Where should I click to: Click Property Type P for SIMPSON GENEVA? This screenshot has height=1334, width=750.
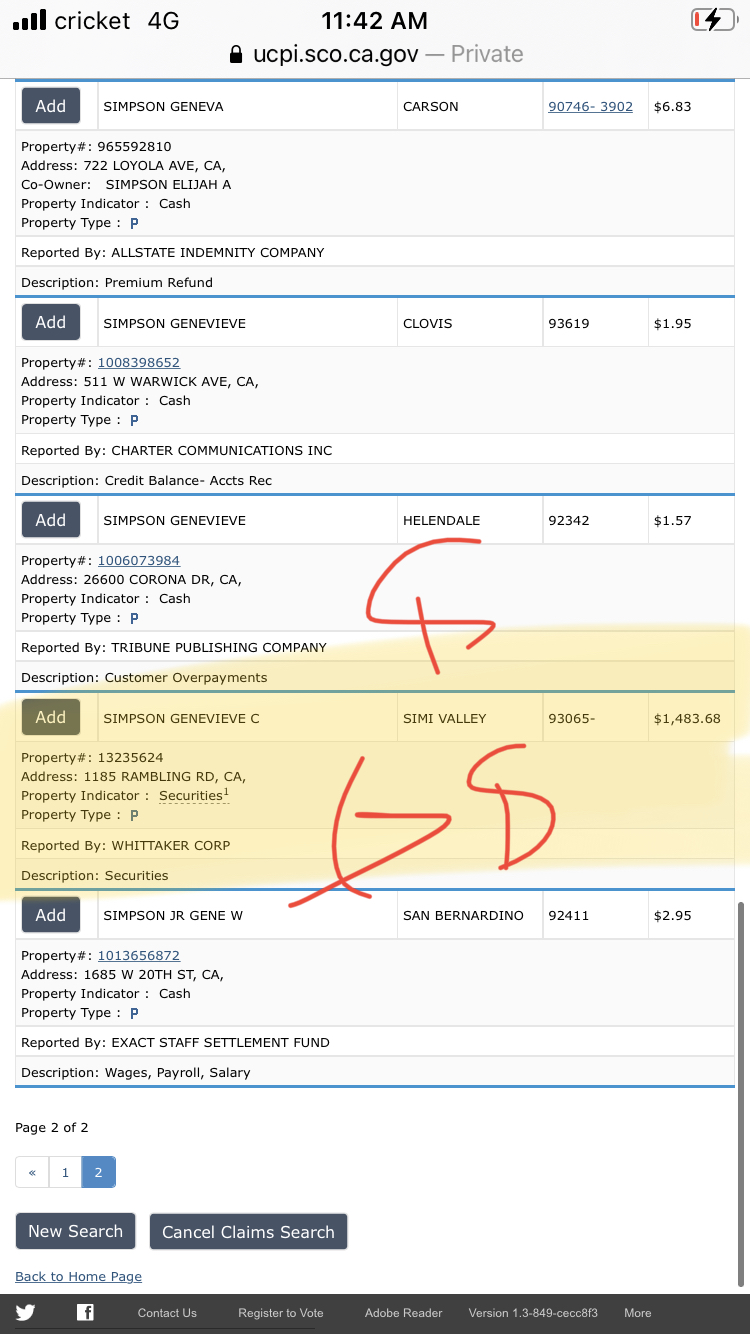pos(134,223)
